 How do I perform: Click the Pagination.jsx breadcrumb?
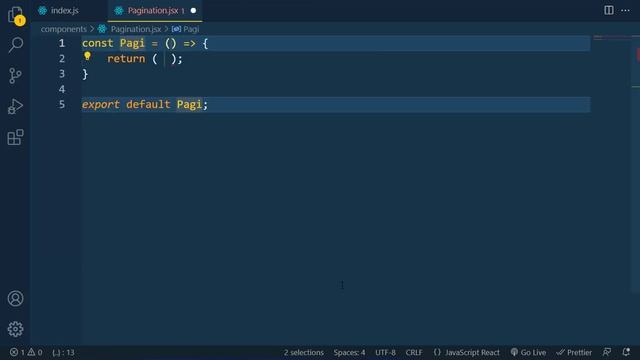pyautogui.click(x=136, y=29)
